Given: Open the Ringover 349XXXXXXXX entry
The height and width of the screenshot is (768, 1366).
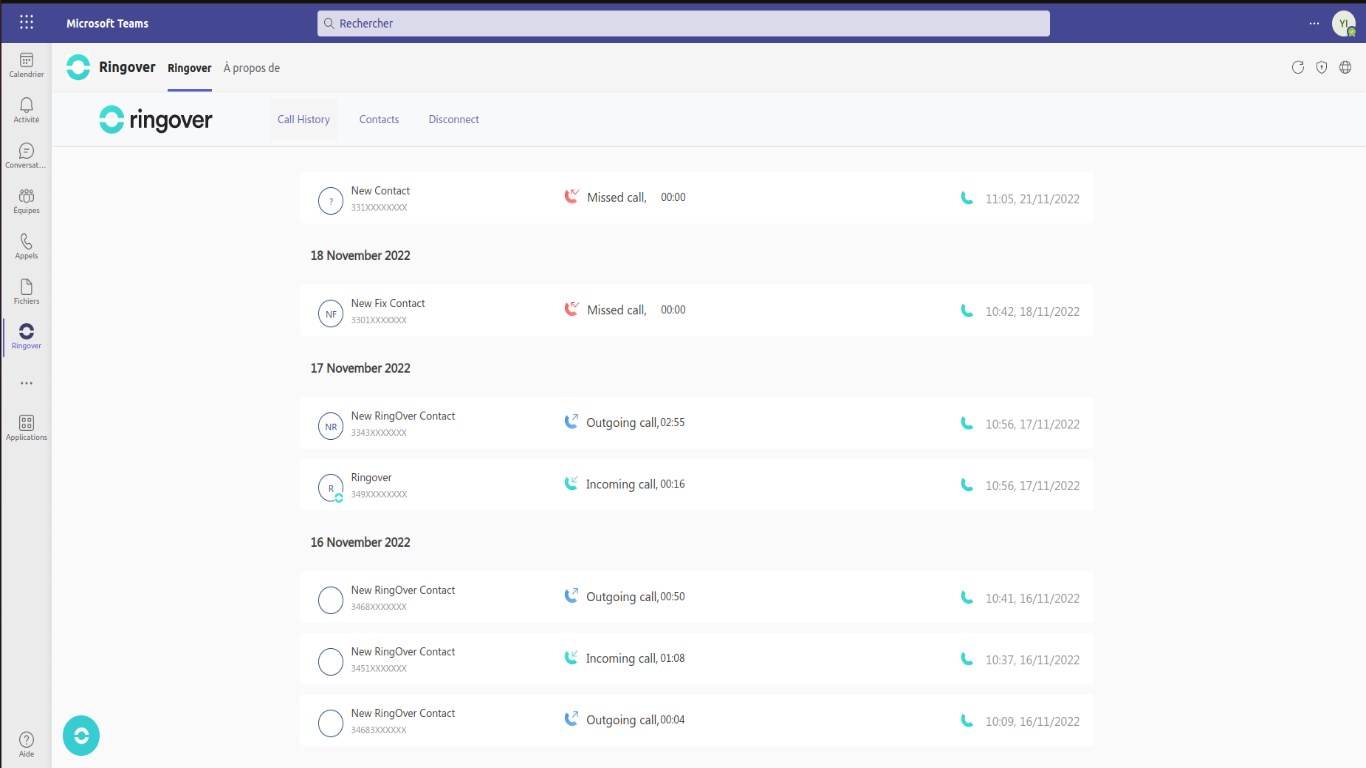Looking at the screenshot, I should click(697, 485).
